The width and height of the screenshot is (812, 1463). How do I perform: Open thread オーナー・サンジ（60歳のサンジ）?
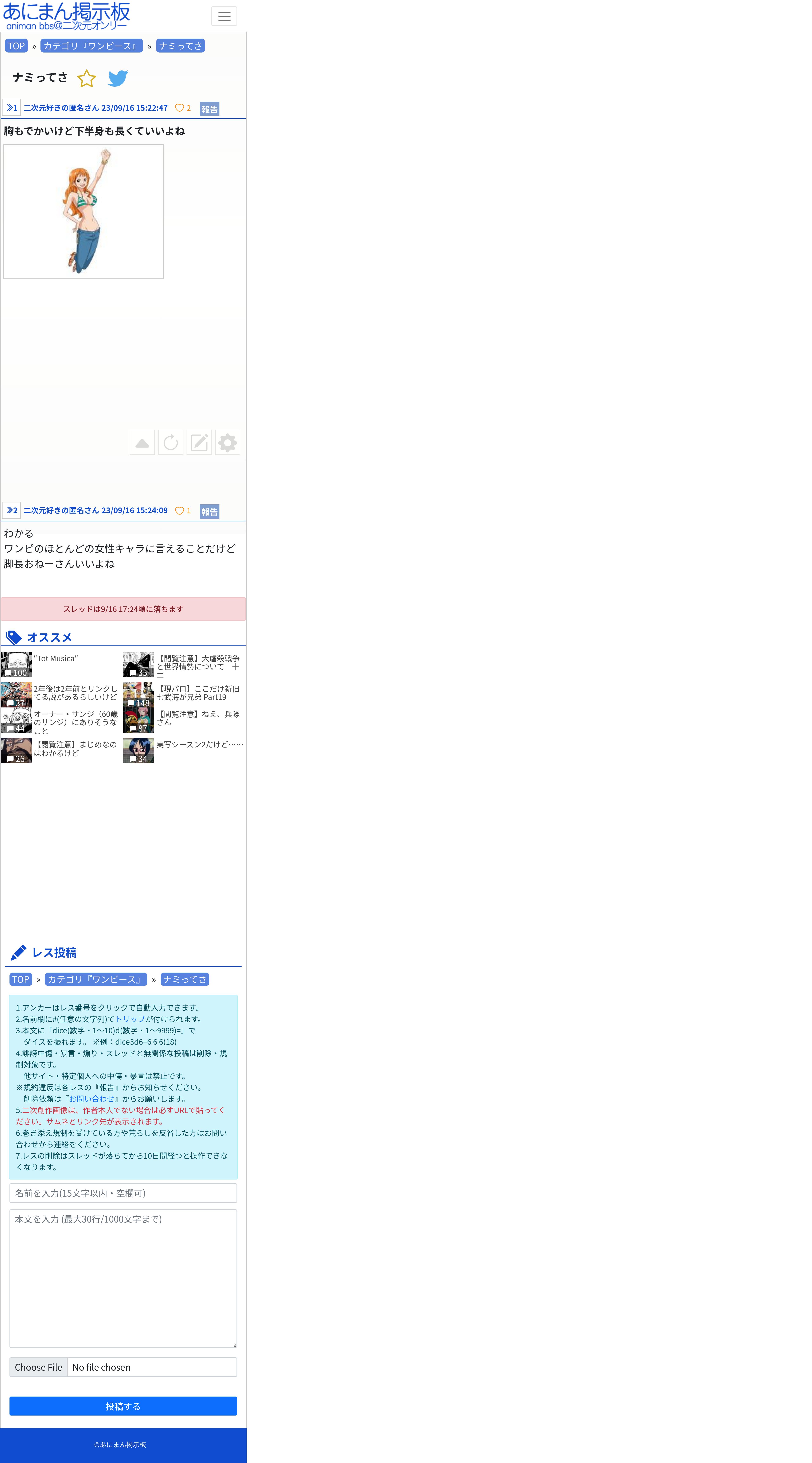(x=75, y=722)
